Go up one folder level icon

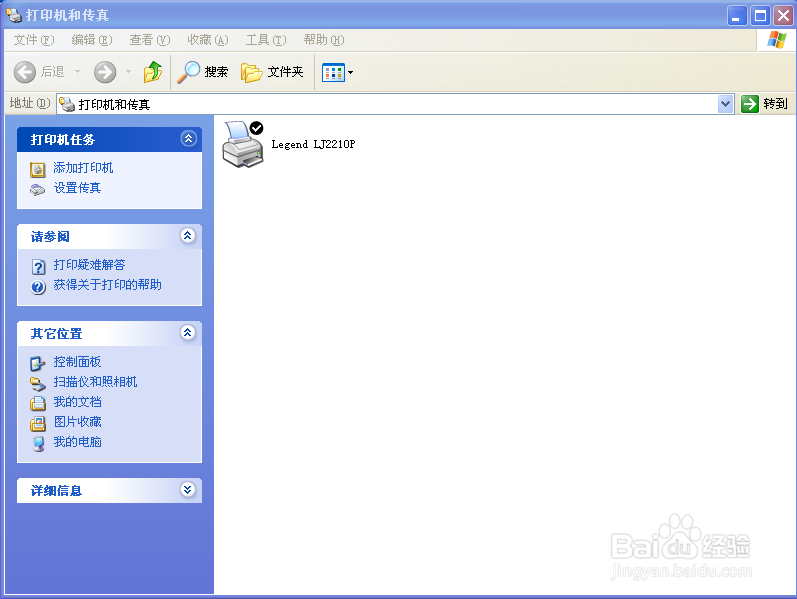[152, 72]
